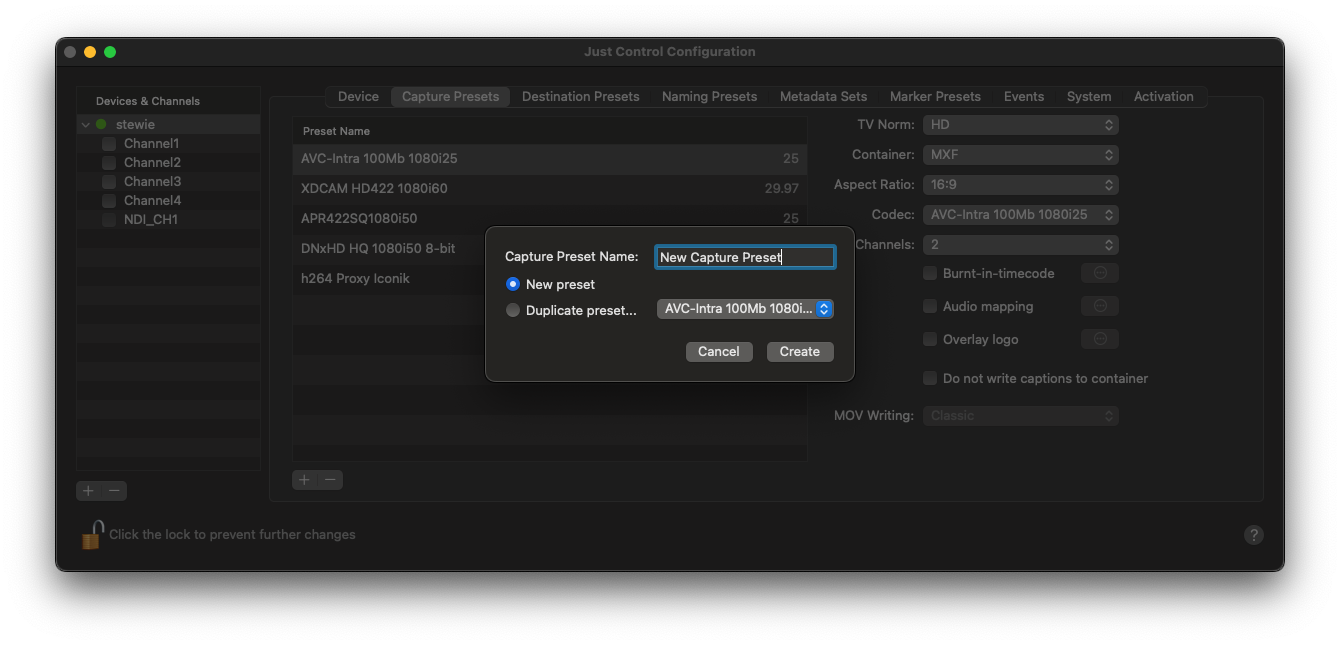Image resolution: width=1340 pixels, height=645 pixels.
Task: Open the Codec dropdown
Action: click(1021, 215)
